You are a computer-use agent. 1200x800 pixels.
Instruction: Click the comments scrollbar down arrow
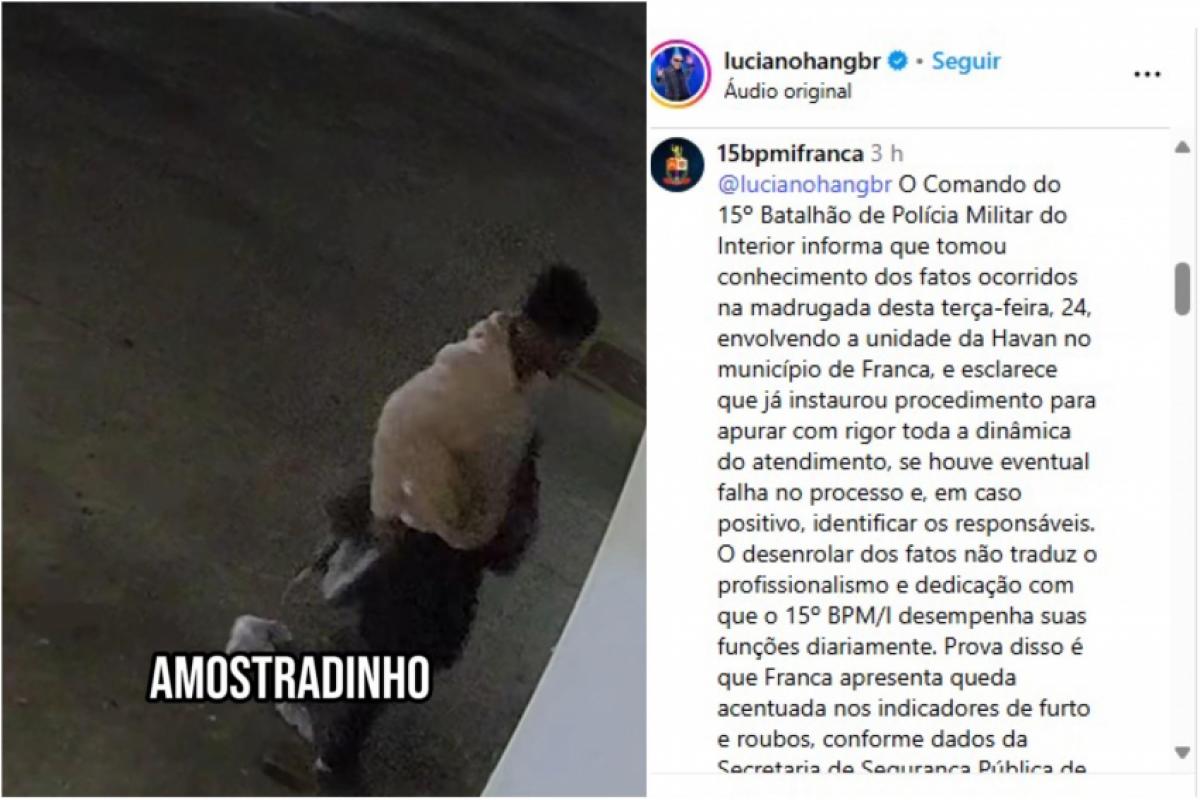1182,752
